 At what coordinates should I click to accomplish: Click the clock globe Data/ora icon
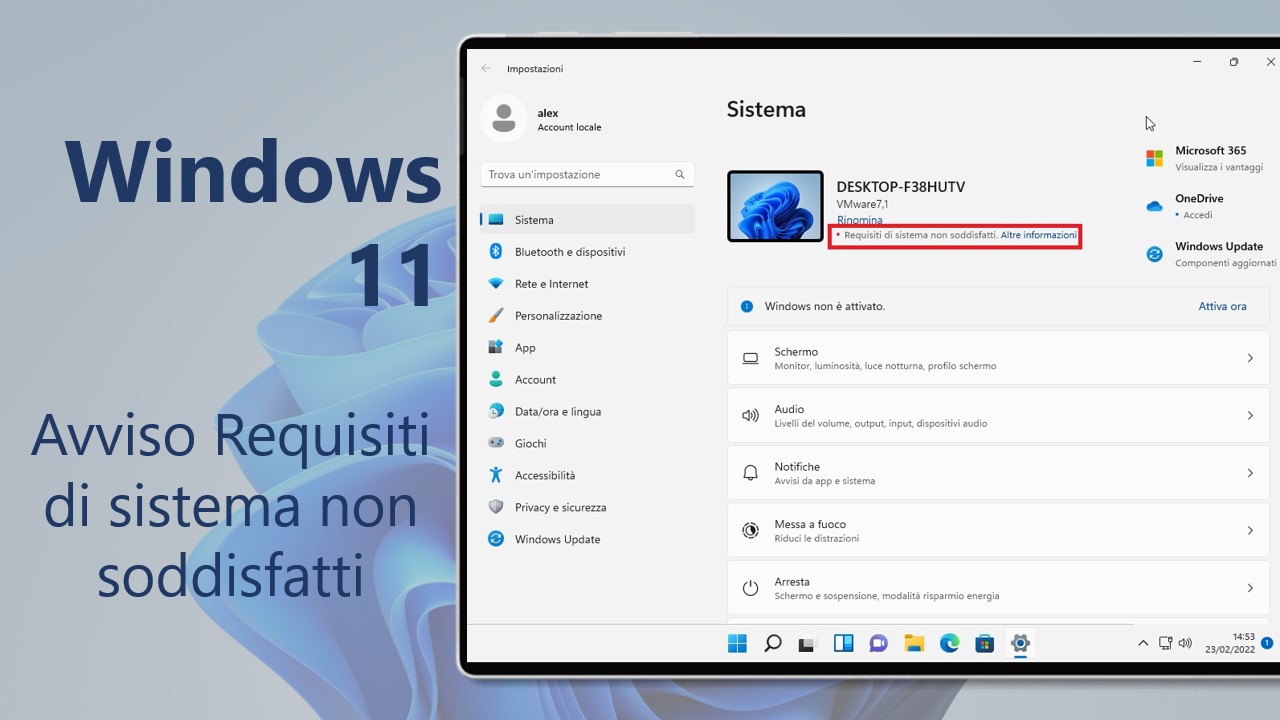495,411
